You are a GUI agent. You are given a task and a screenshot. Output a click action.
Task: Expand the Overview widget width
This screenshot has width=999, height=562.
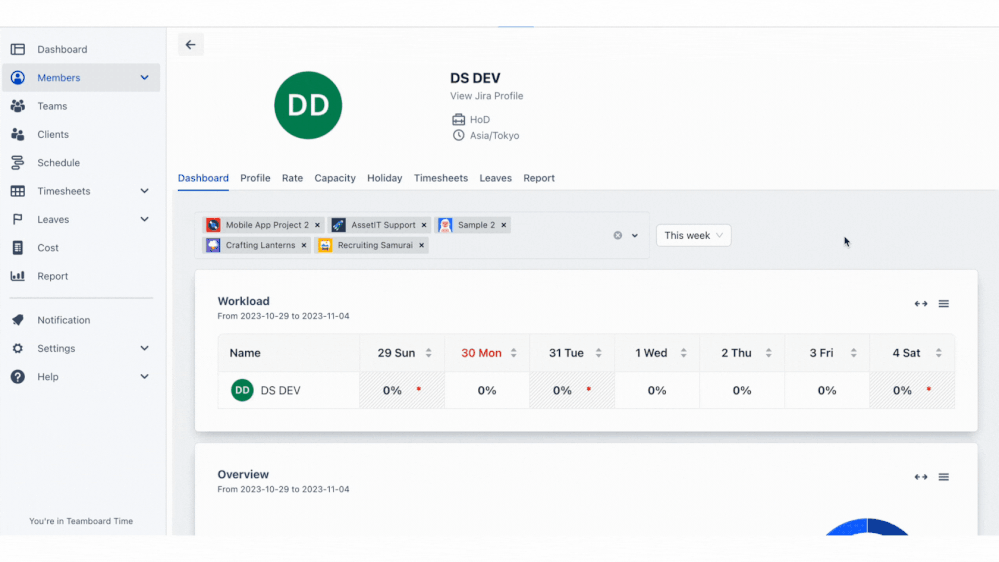point(921,477)
